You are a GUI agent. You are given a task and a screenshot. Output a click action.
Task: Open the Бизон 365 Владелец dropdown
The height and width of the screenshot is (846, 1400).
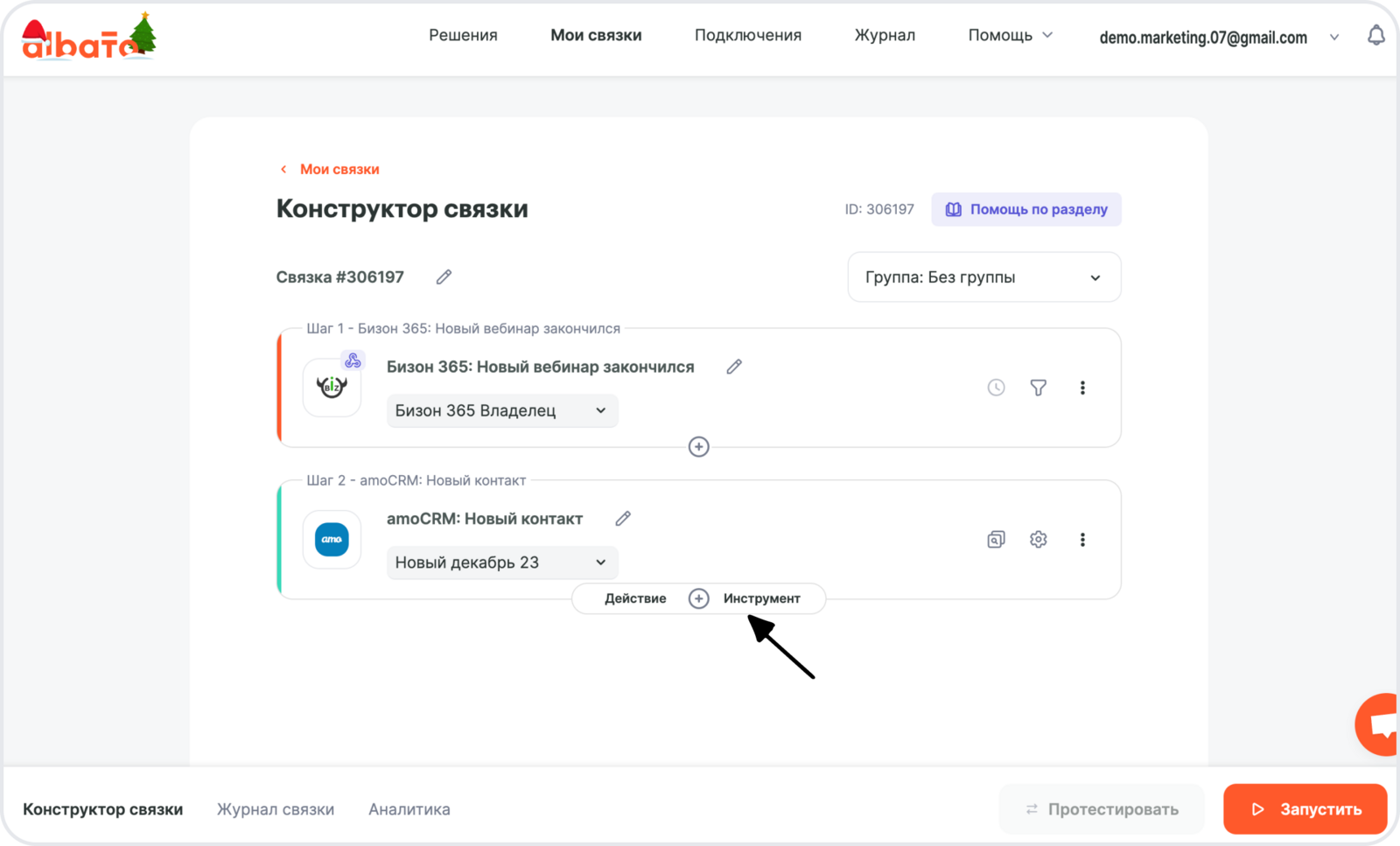click(501, 411)
